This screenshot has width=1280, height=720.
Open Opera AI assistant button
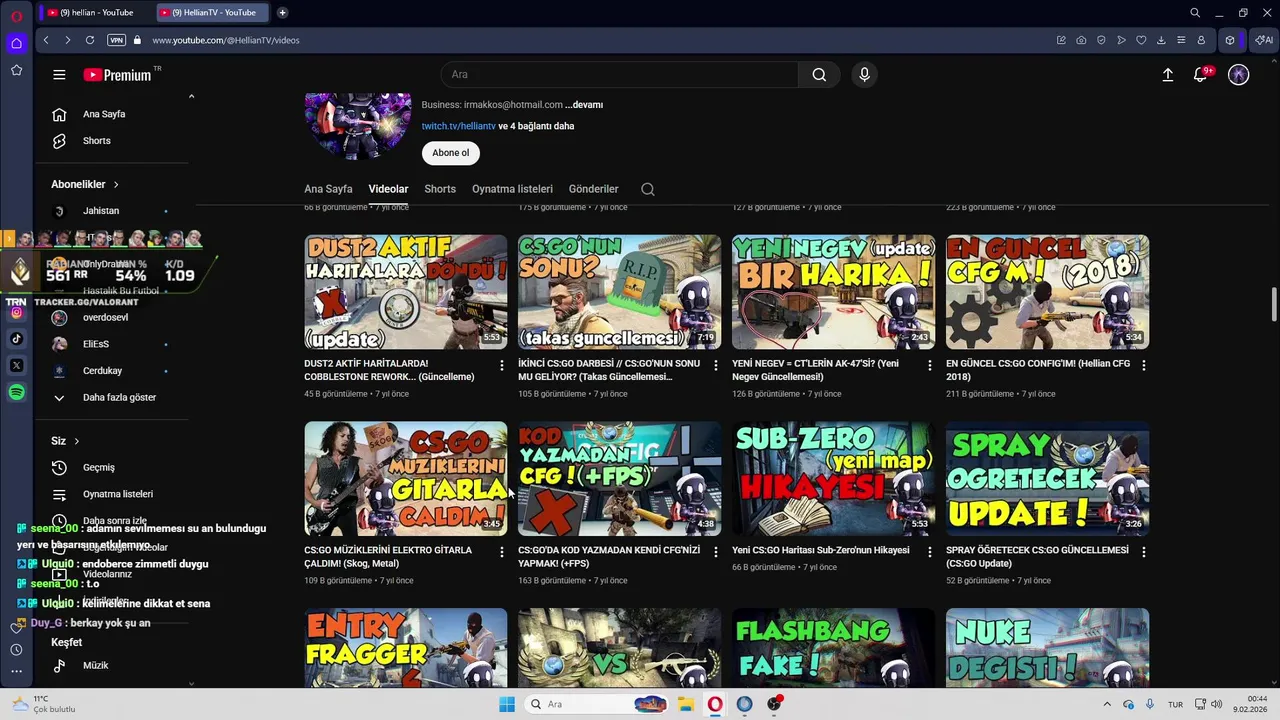(x=1263, y=40)
